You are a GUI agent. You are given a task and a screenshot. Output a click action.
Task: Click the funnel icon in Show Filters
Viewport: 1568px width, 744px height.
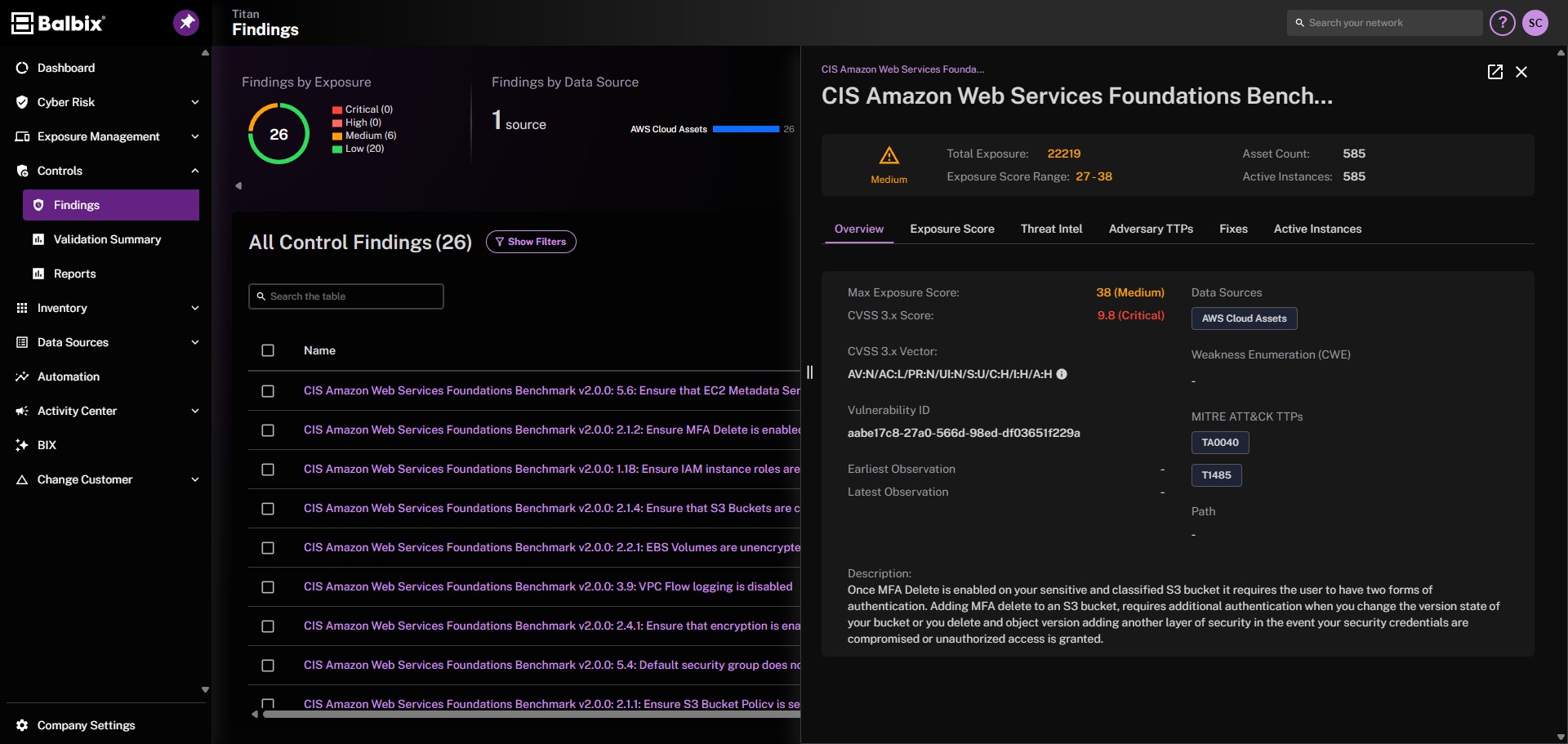pos(500,242)
